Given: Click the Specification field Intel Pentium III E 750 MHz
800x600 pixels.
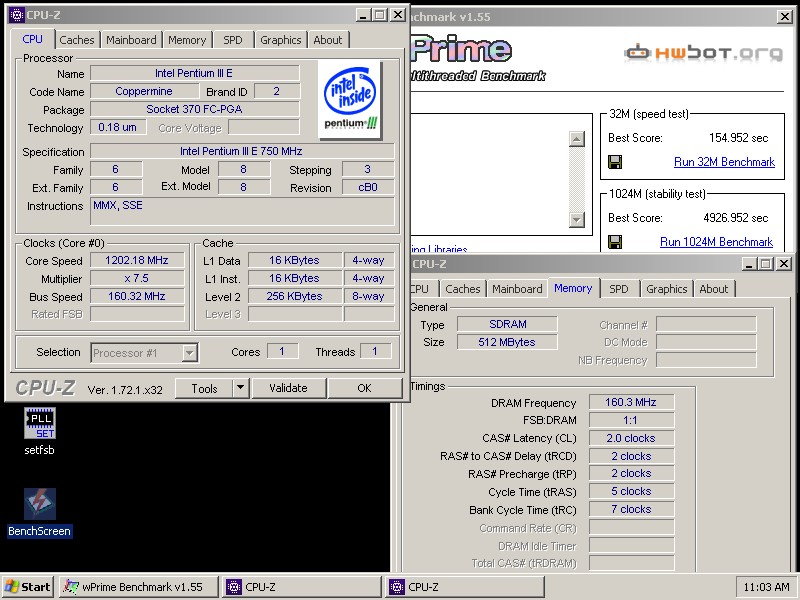Looking at the screenshot, I should tap(242, 152).
